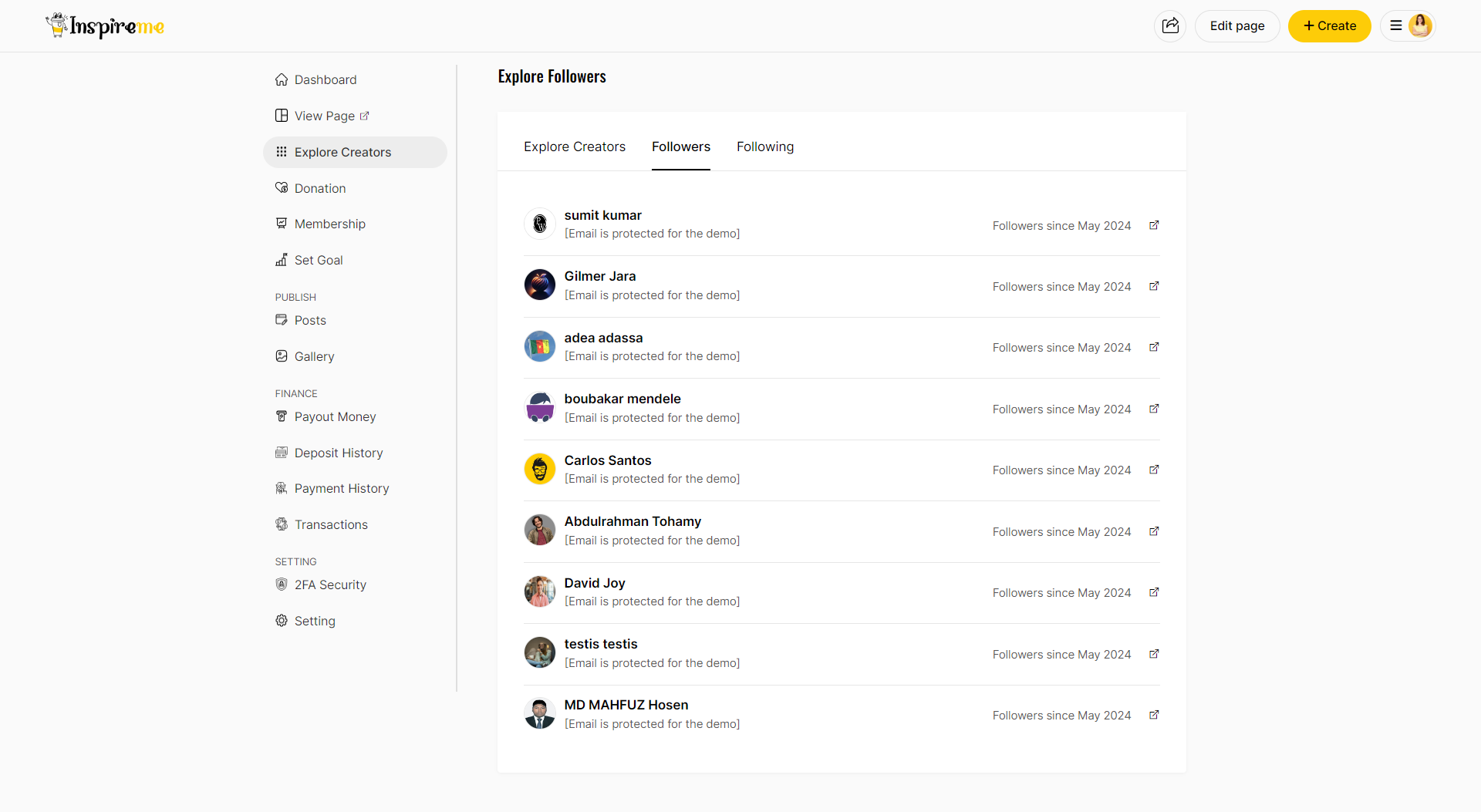1481x812 pixels.
Task: Select the Donation icon in the sidebar
Action: coord(282,187)
